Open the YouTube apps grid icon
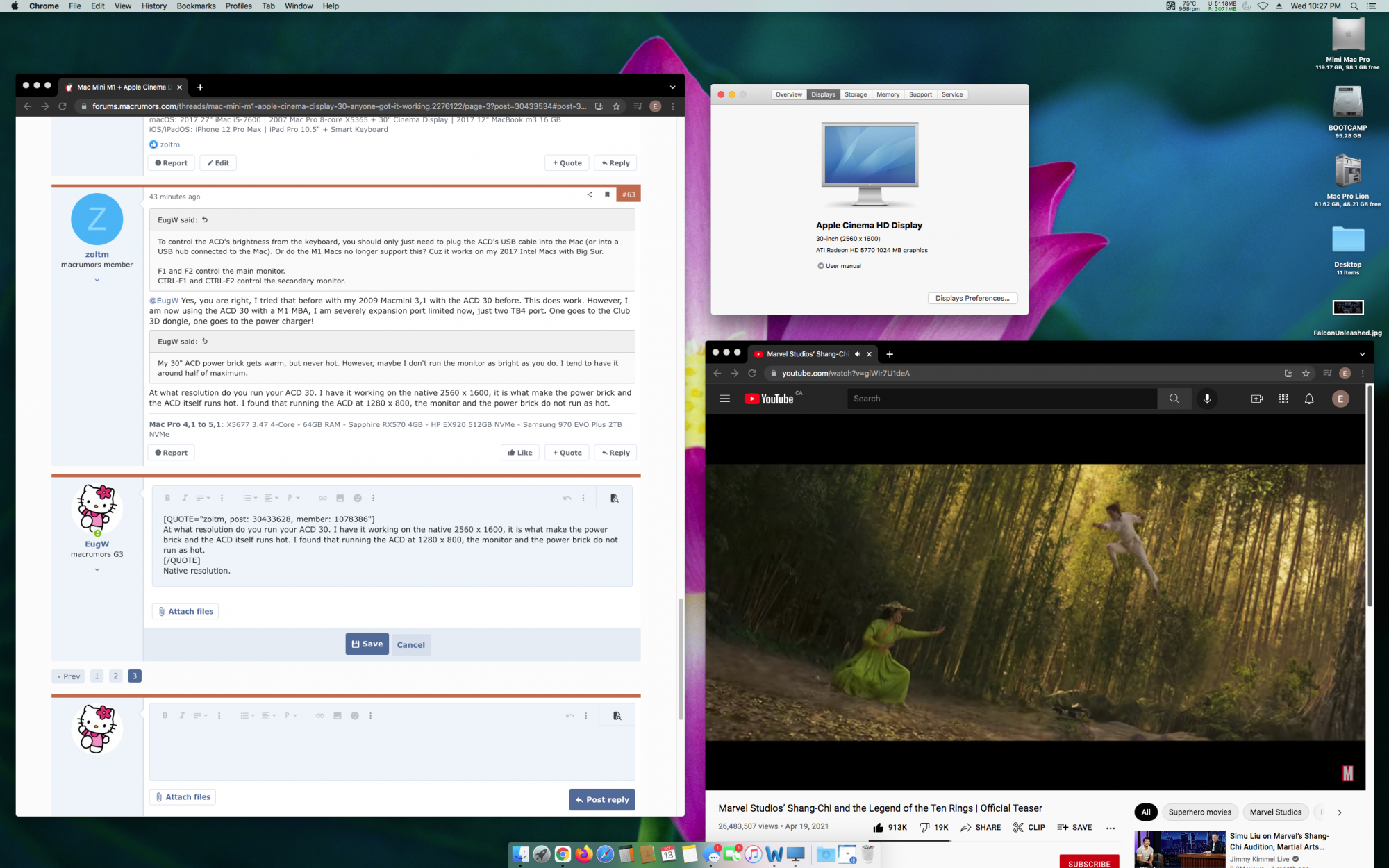 tap(1283, 399)
